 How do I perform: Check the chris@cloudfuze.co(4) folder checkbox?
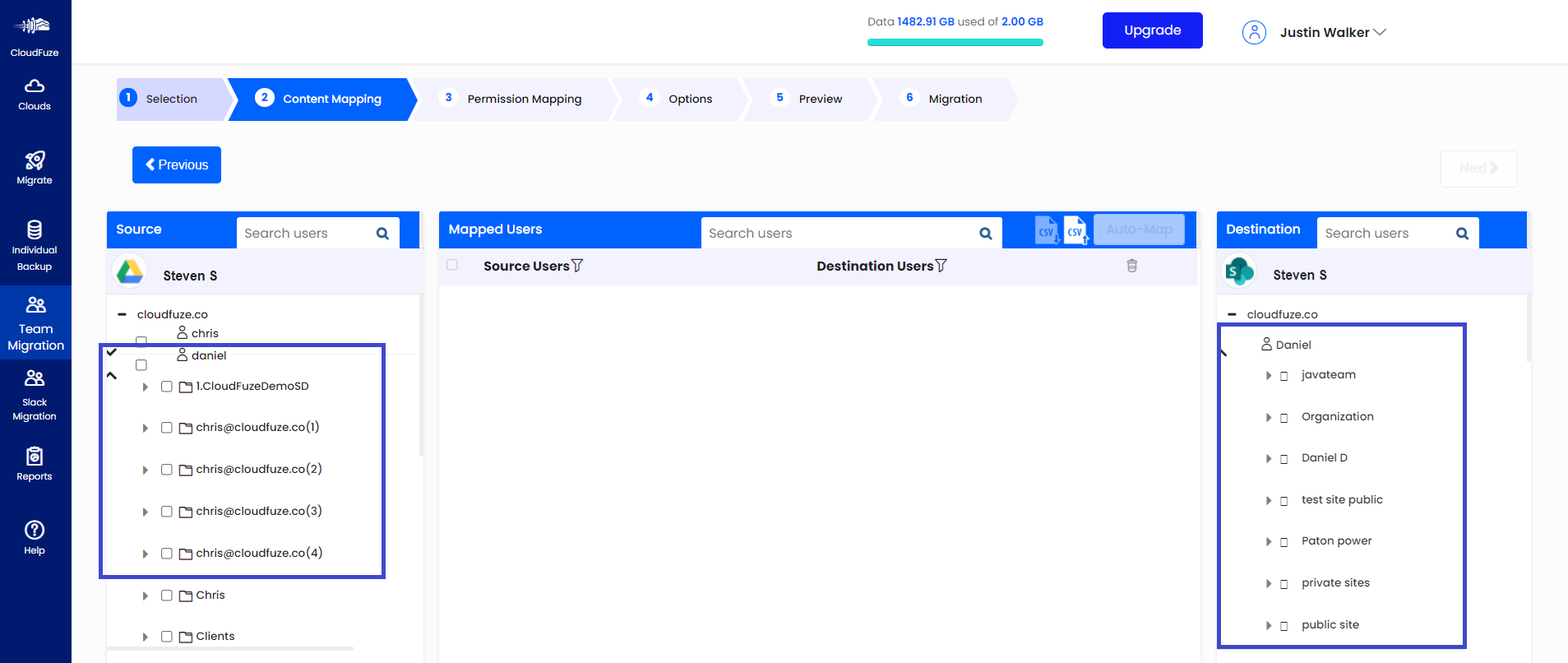click(167, 554)
